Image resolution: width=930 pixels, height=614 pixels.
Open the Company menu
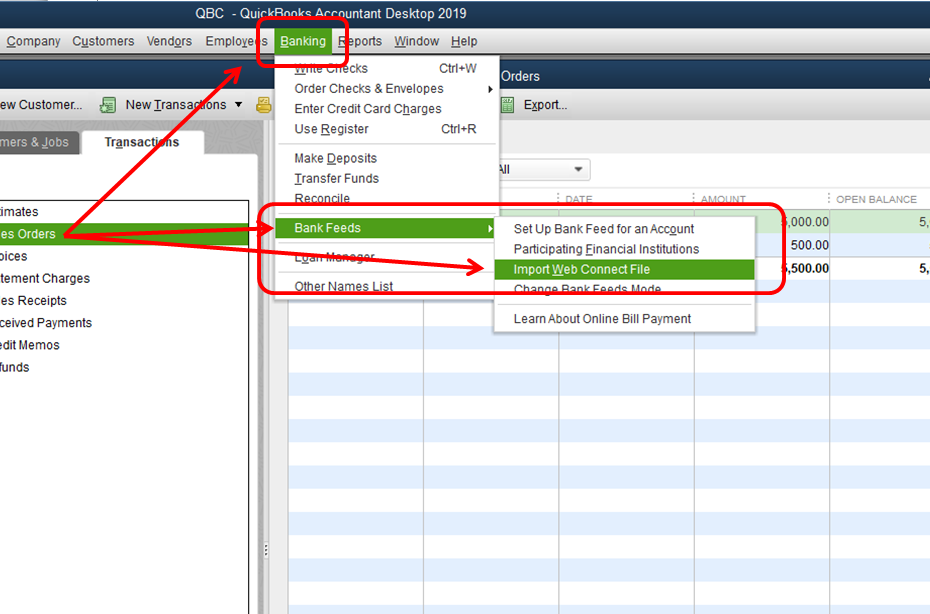(x=33, y=42)
